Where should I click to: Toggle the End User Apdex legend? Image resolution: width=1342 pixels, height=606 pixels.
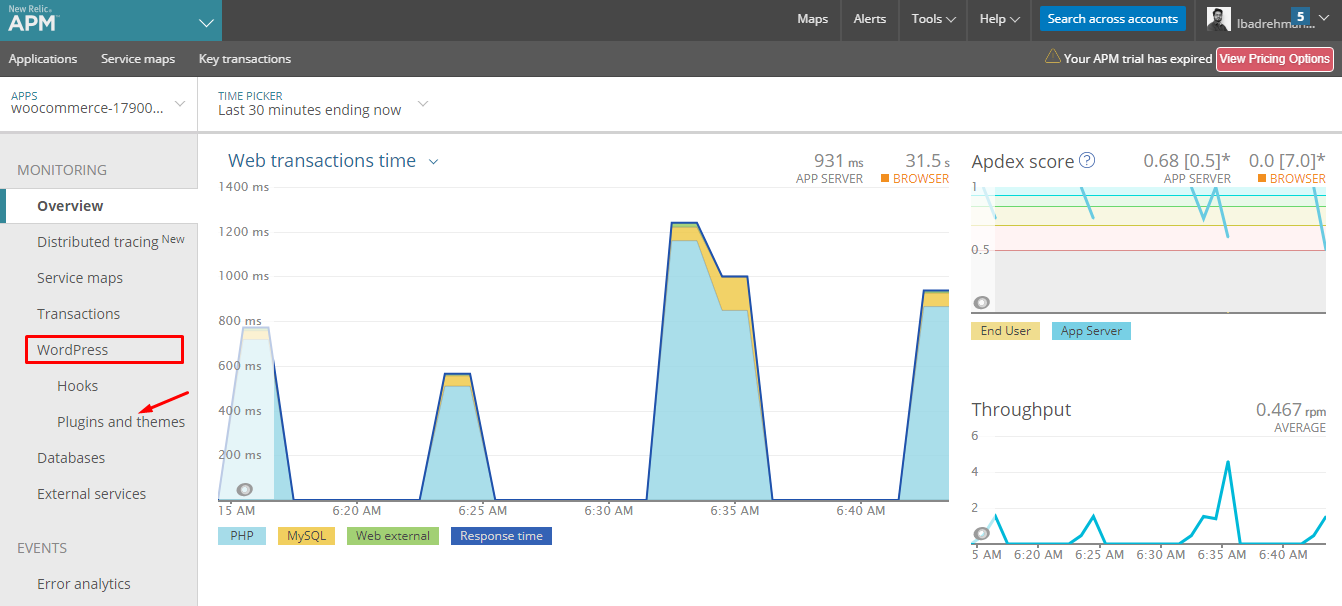(x=1005, y=331)
